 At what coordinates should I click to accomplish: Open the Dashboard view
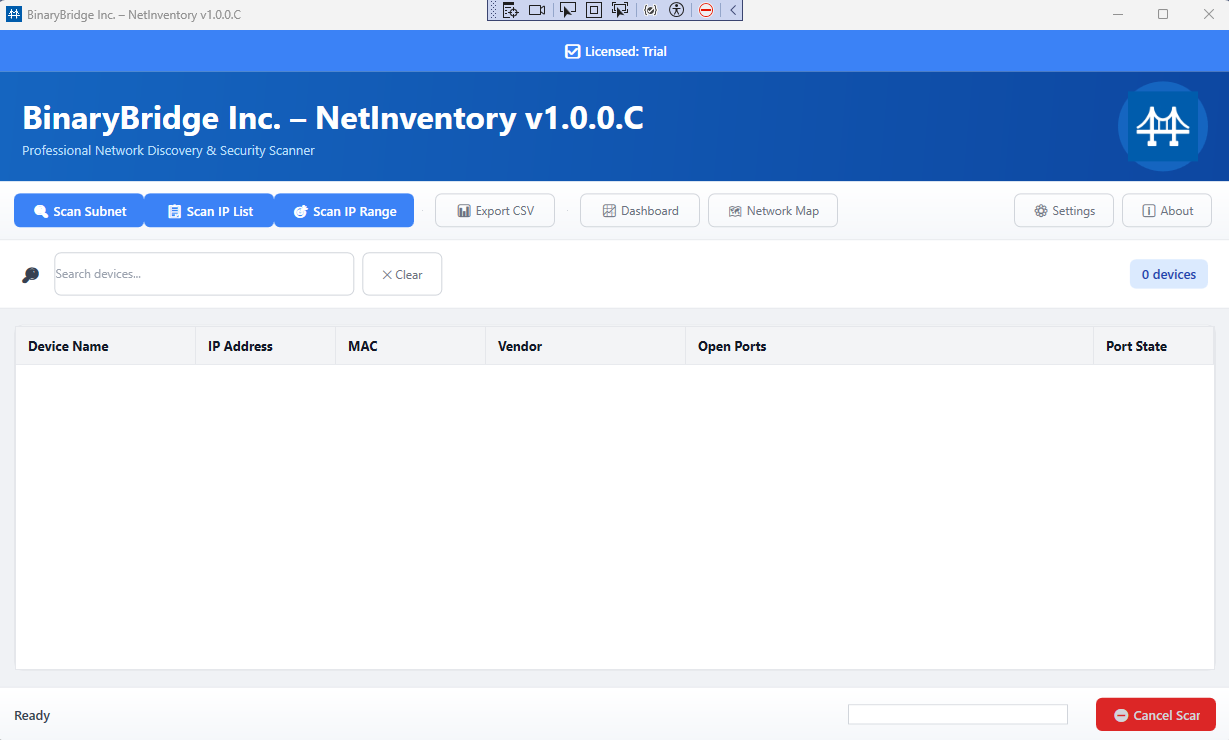pos(640,210)
